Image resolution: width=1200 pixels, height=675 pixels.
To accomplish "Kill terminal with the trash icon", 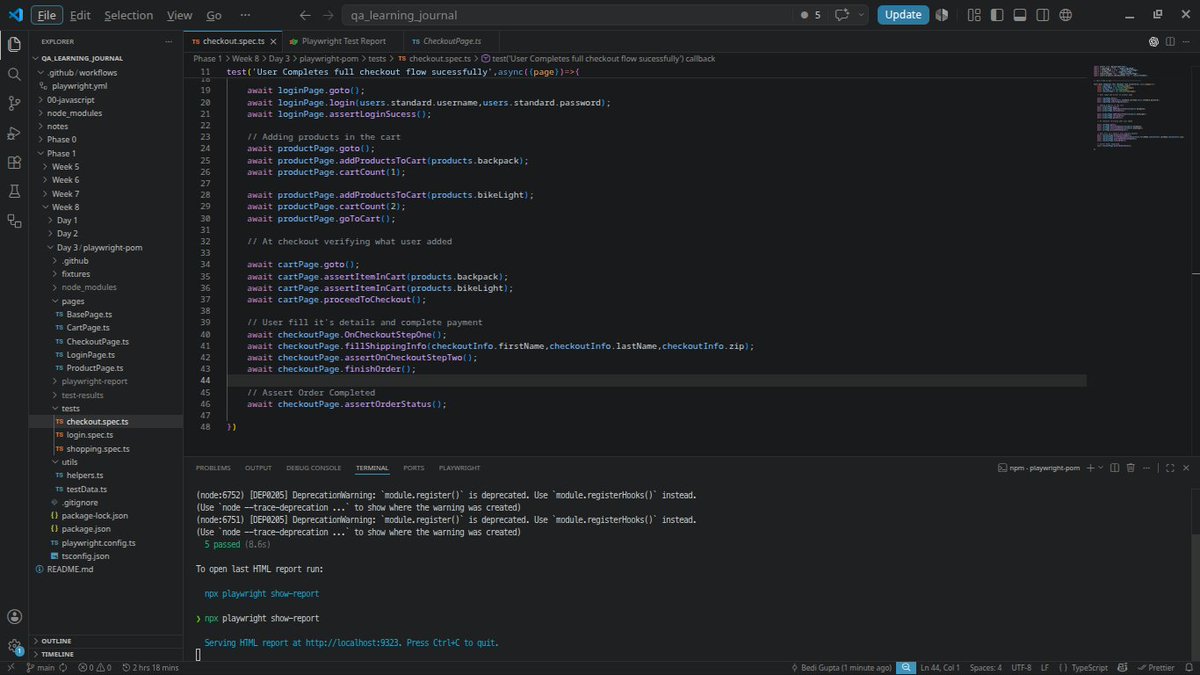I will pyautogui.click(x=1130, y=467).
